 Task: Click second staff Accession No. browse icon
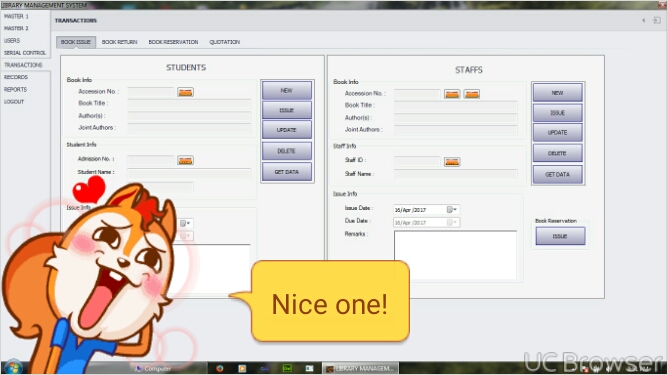click(x=472, y=94)
